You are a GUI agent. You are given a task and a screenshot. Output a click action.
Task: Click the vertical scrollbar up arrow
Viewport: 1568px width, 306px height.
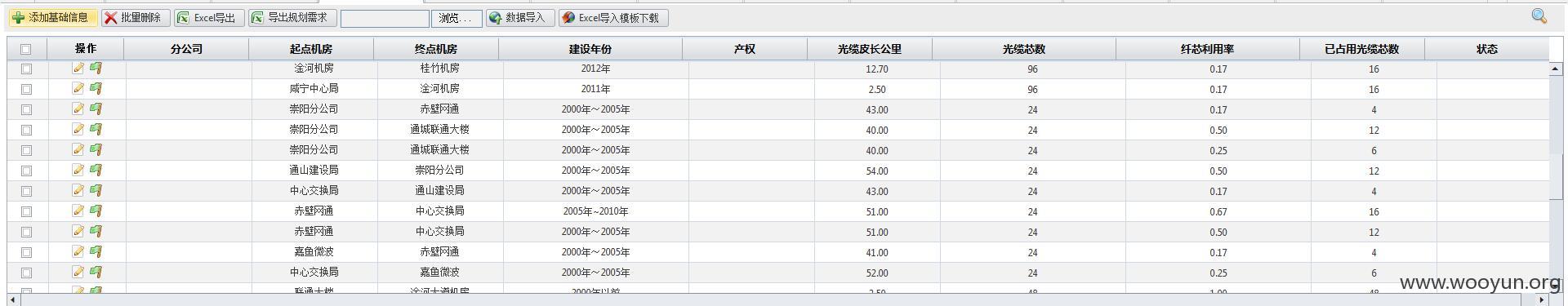click(x=1556, y=69)
